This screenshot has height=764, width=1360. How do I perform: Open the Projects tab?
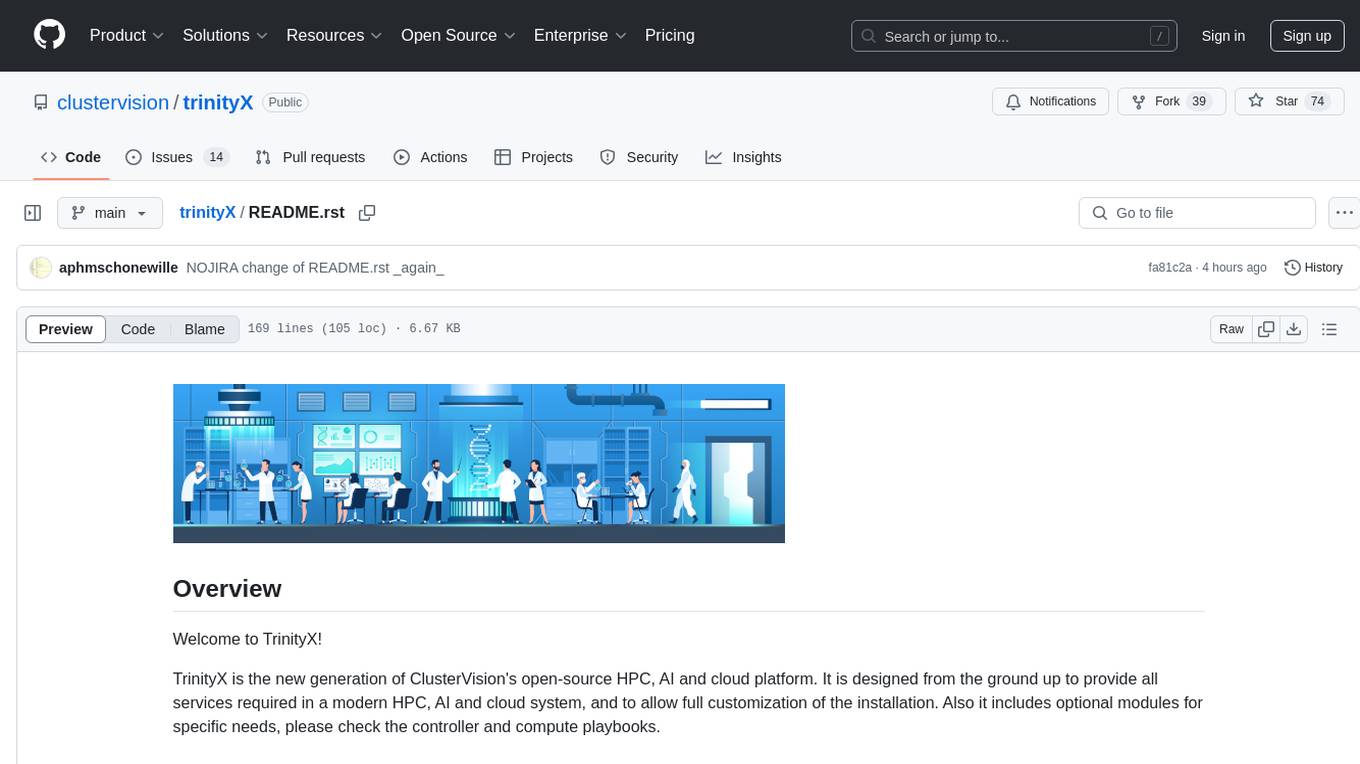pyautogui.click(x=533, y=157)
